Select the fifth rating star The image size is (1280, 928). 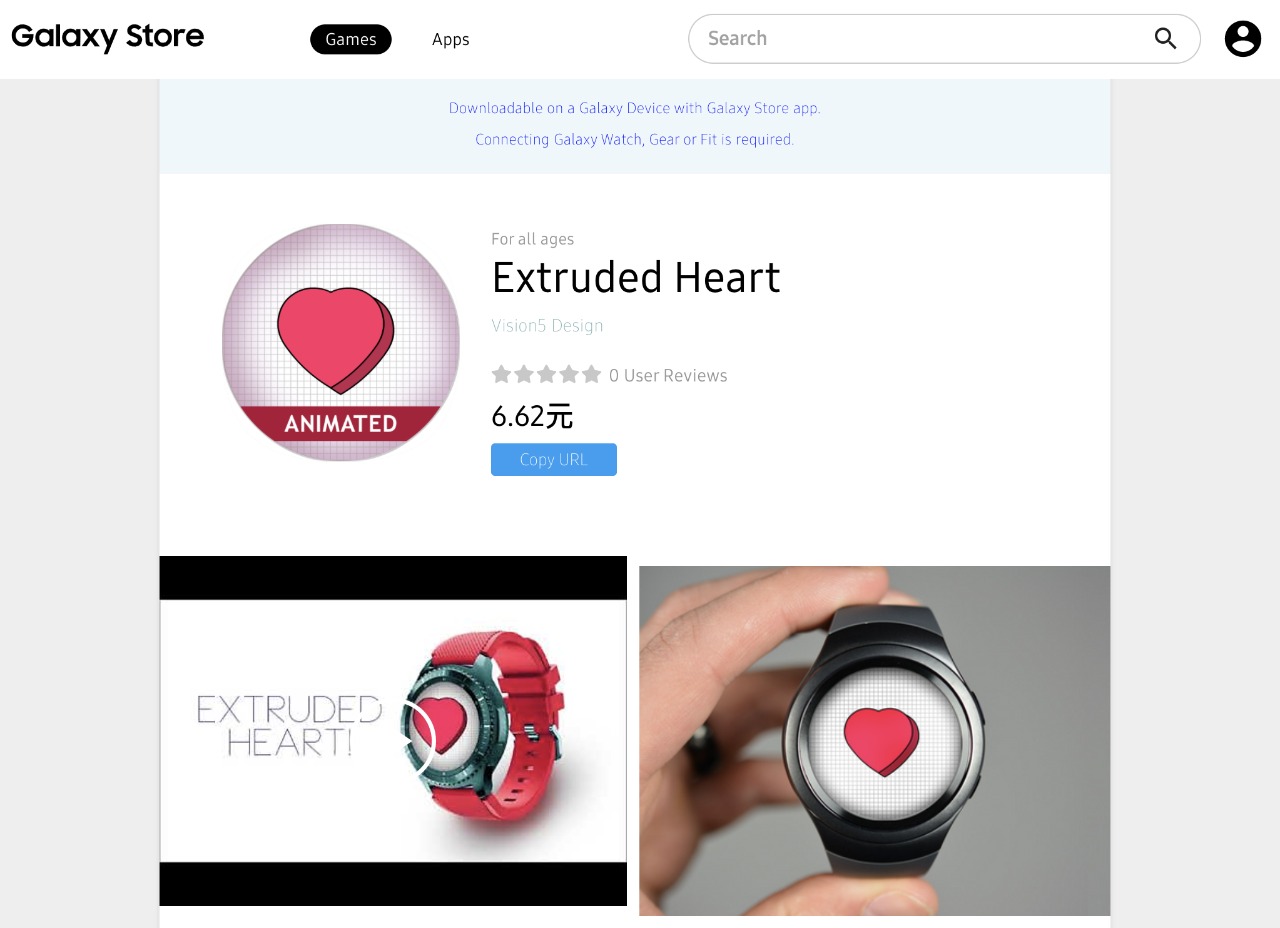pos(591,375)
